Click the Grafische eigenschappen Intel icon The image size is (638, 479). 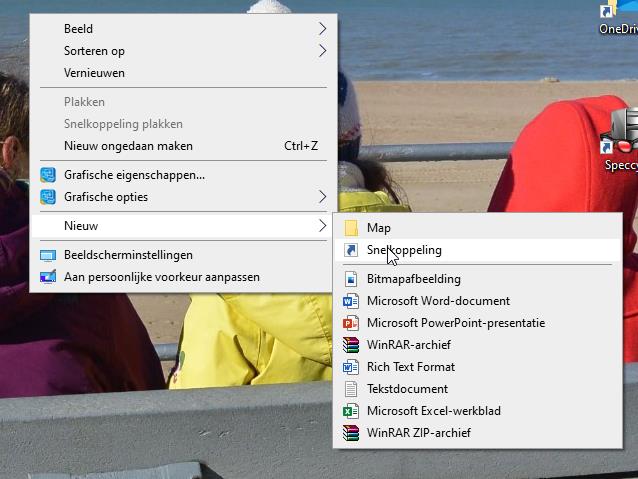48,175
